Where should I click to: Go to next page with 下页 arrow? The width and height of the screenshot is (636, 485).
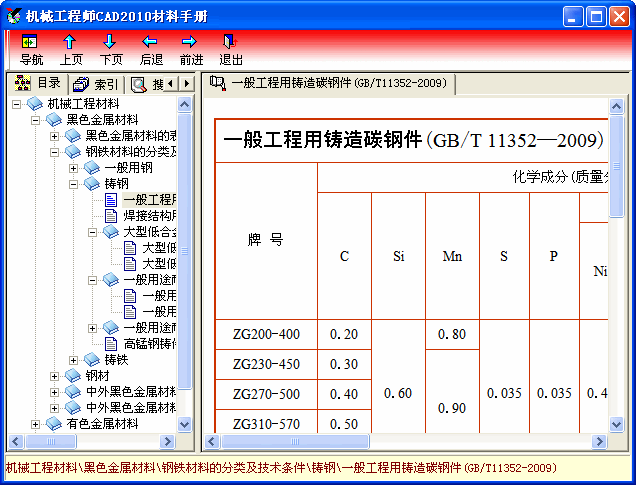coord(110,41)
